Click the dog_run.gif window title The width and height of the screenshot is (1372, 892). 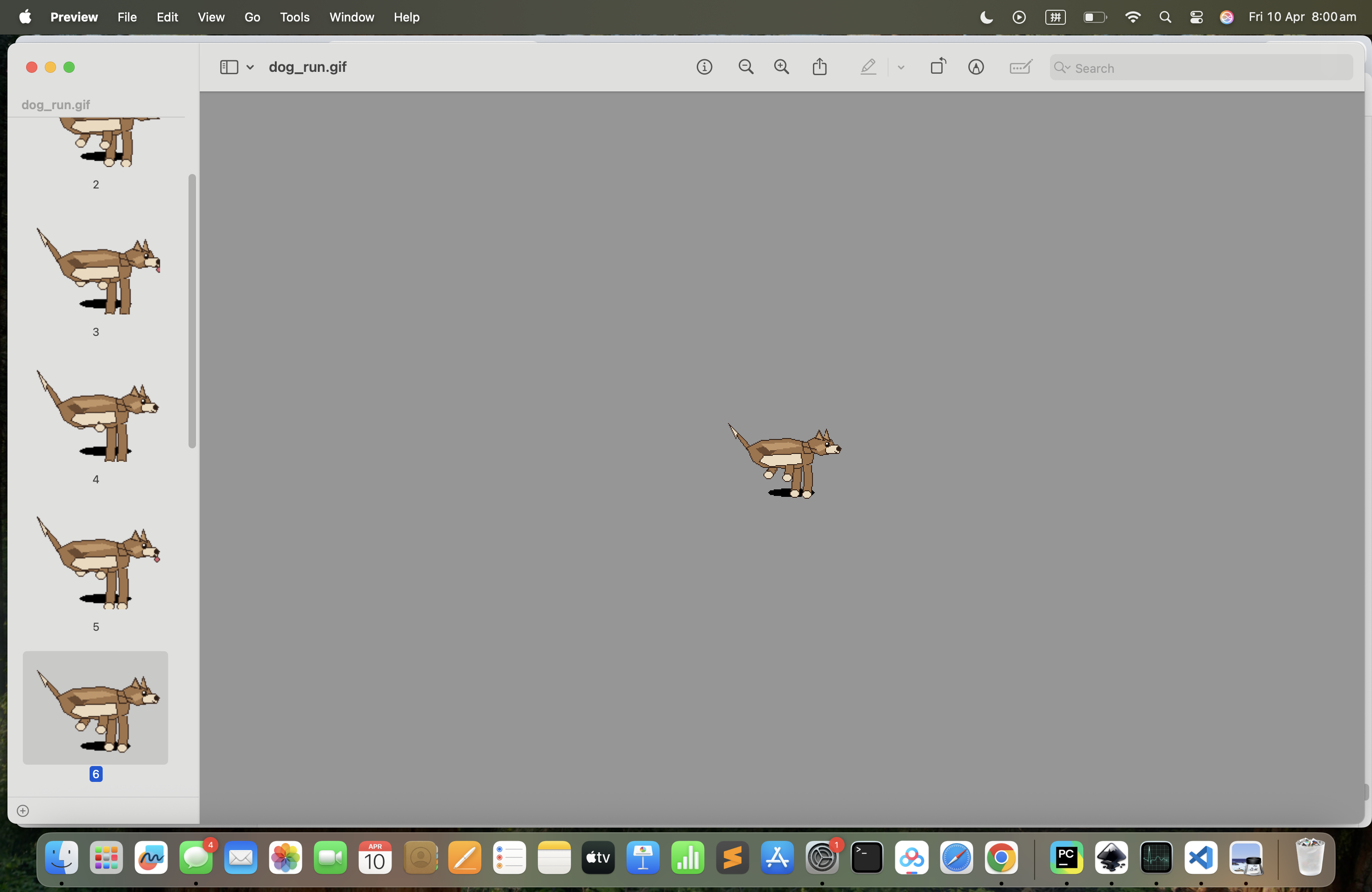pyautogui.click(x=307, y=68)
